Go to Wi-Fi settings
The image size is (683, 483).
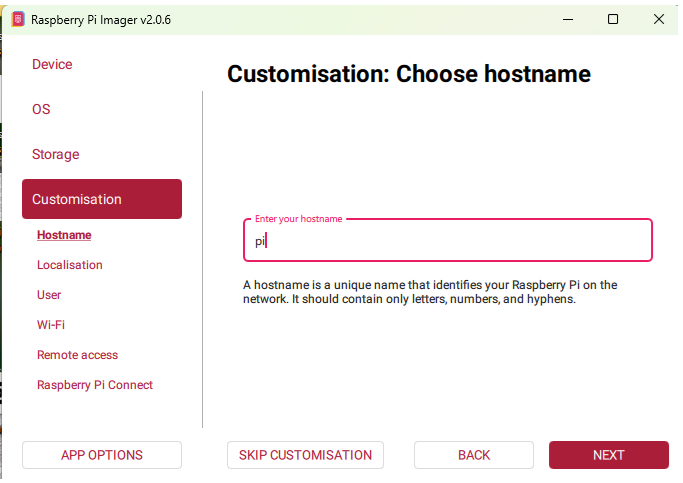point(51,325)
